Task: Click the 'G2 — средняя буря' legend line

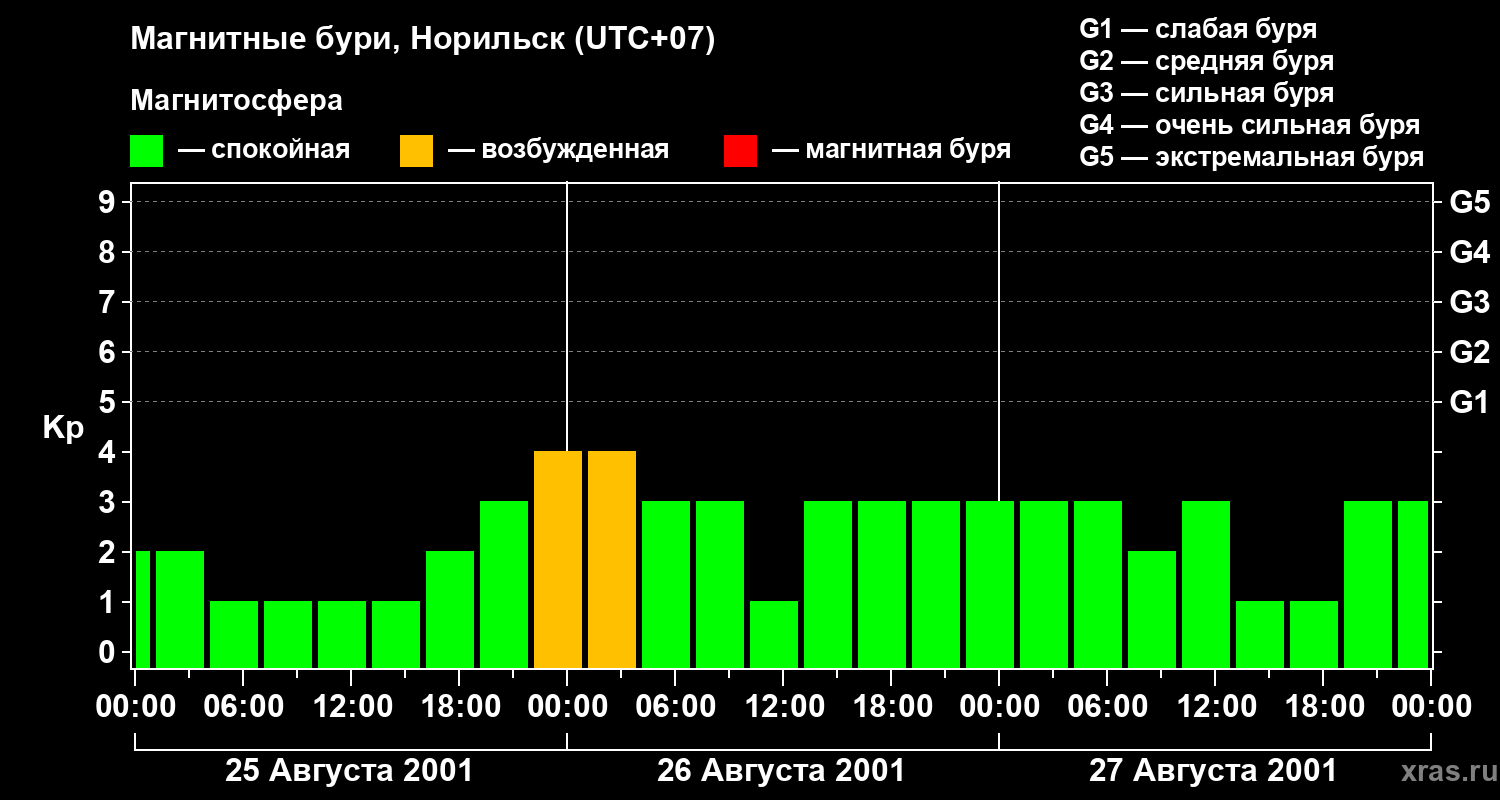Action: pyautogui.click(x=1206, y=61)
